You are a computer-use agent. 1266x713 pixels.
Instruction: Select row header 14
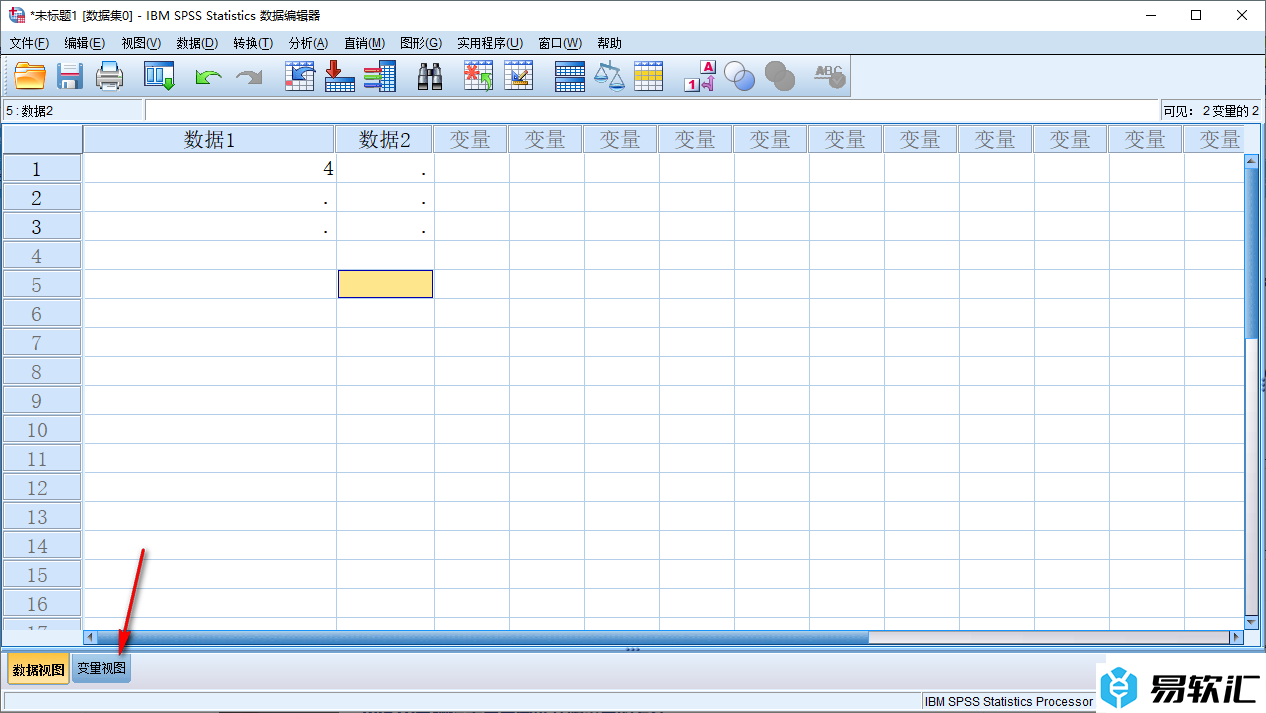[42, 545]
